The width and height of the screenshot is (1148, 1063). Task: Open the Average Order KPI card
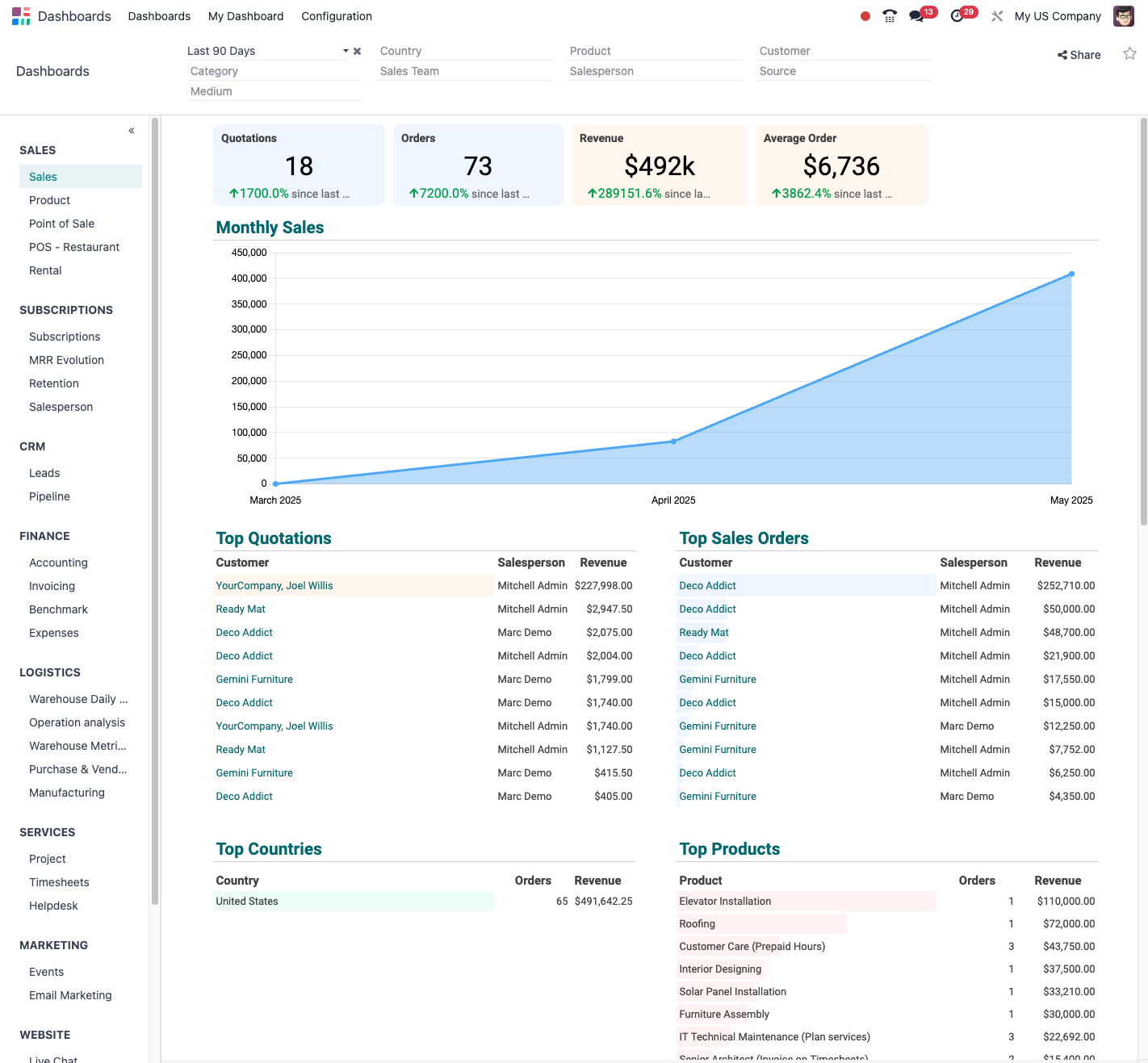click(x=841, y=165)
